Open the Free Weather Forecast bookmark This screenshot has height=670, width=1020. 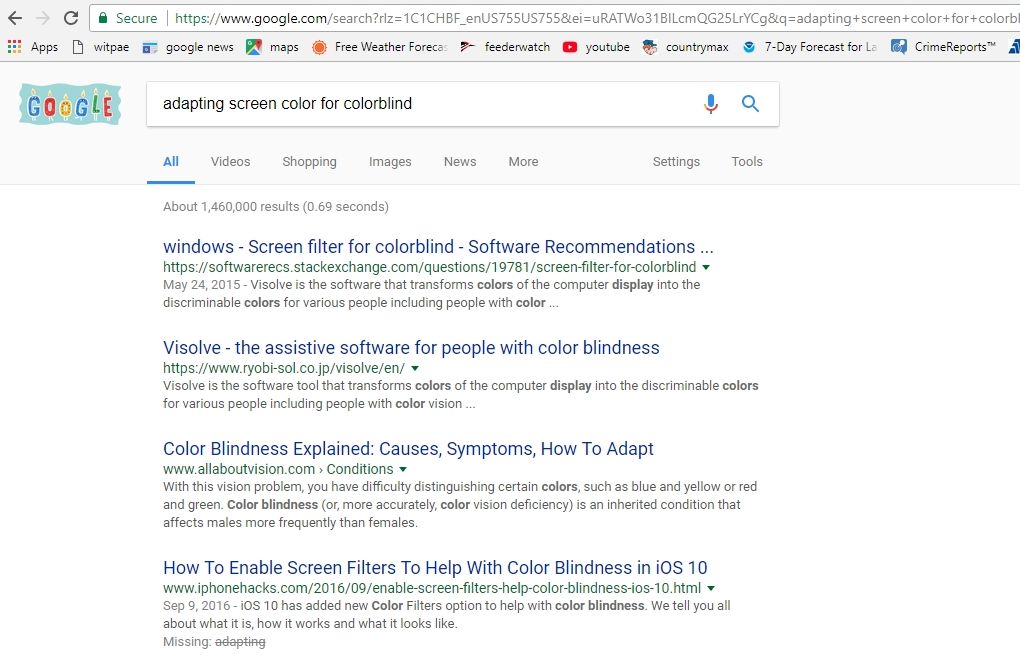[x=380, y=47]
